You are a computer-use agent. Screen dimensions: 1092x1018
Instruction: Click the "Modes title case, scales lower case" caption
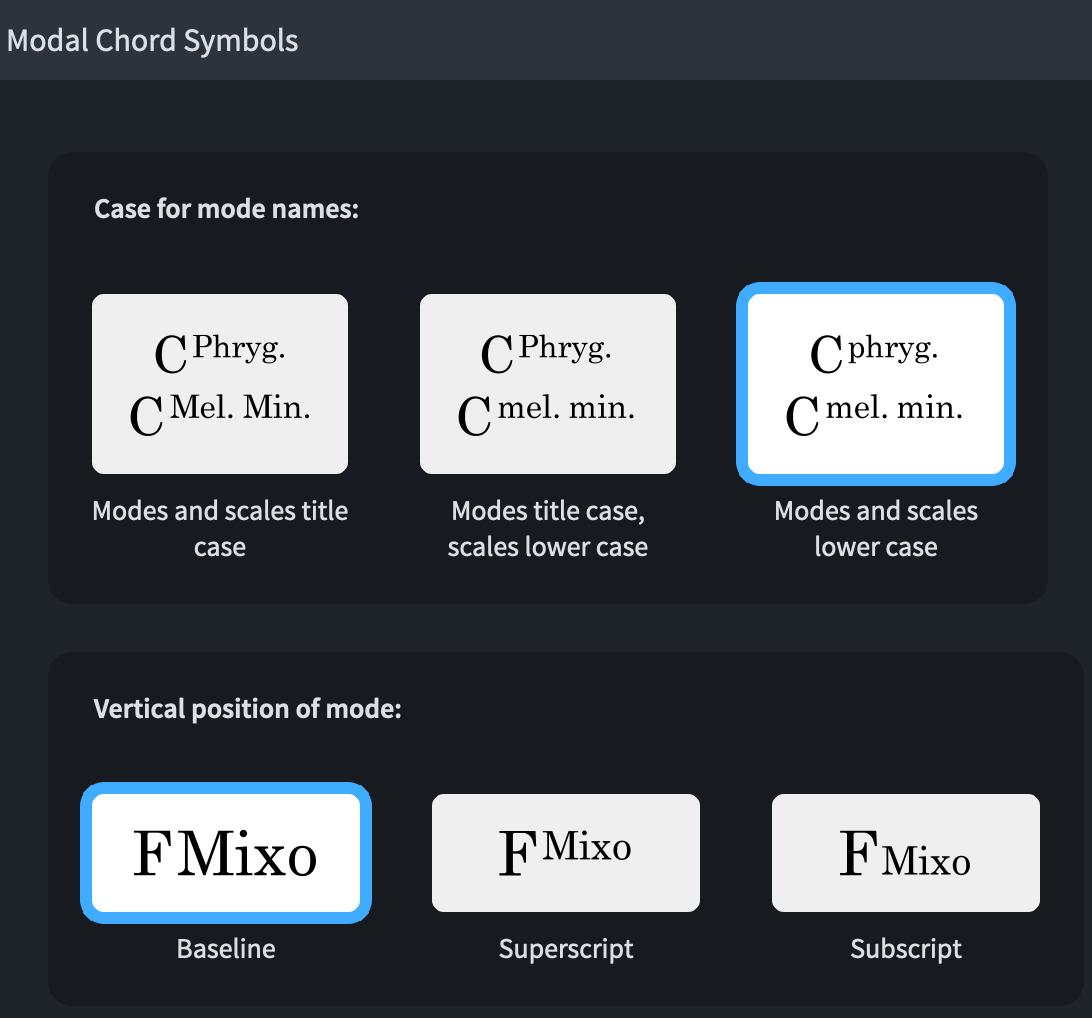click(548, 529)
